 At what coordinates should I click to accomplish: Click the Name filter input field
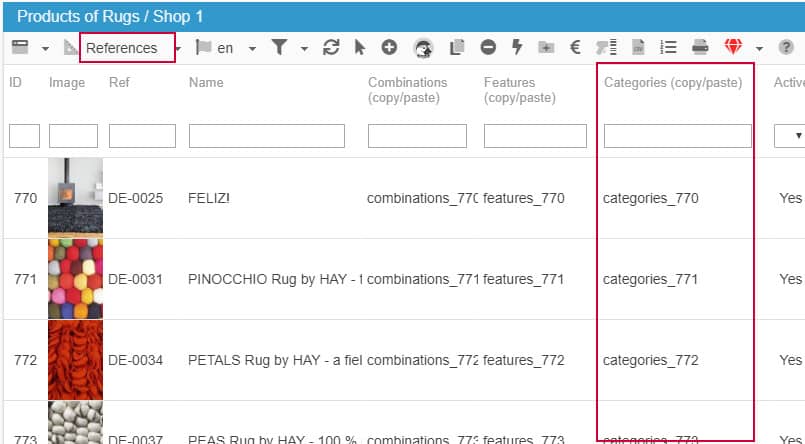click(266, 136)
